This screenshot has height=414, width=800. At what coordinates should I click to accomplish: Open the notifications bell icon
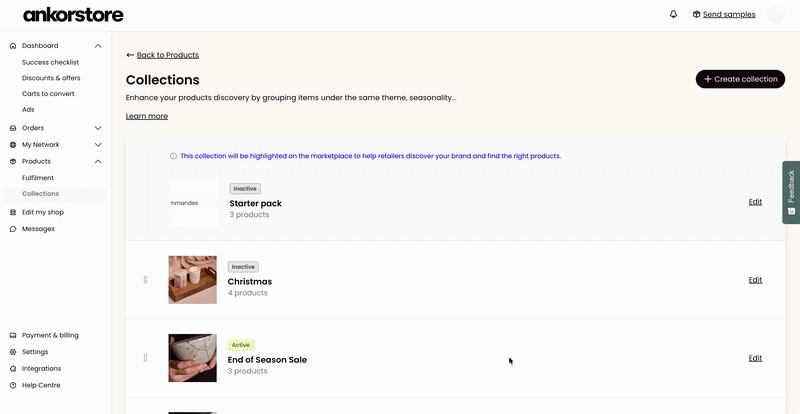click(x=673, y=14)
